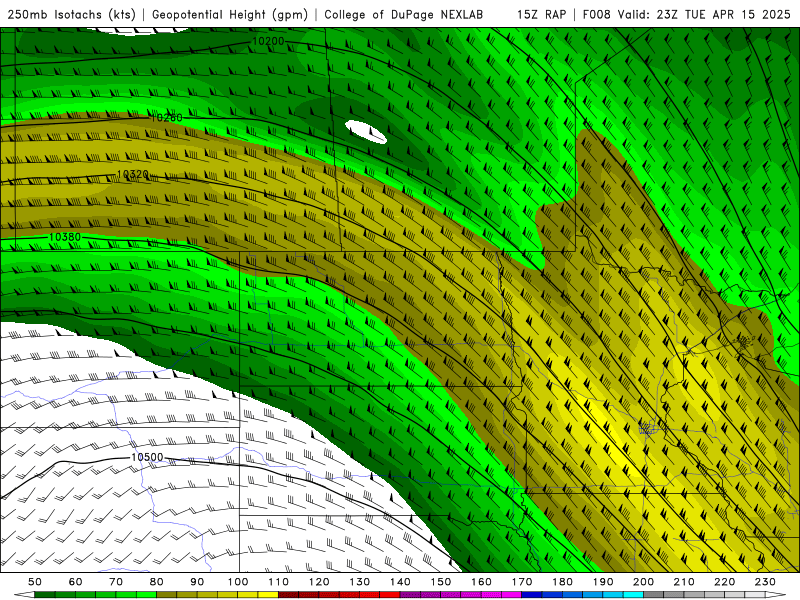
Task: Click the legend value 160
Action: pyautogui.click(x=482, y=582)
